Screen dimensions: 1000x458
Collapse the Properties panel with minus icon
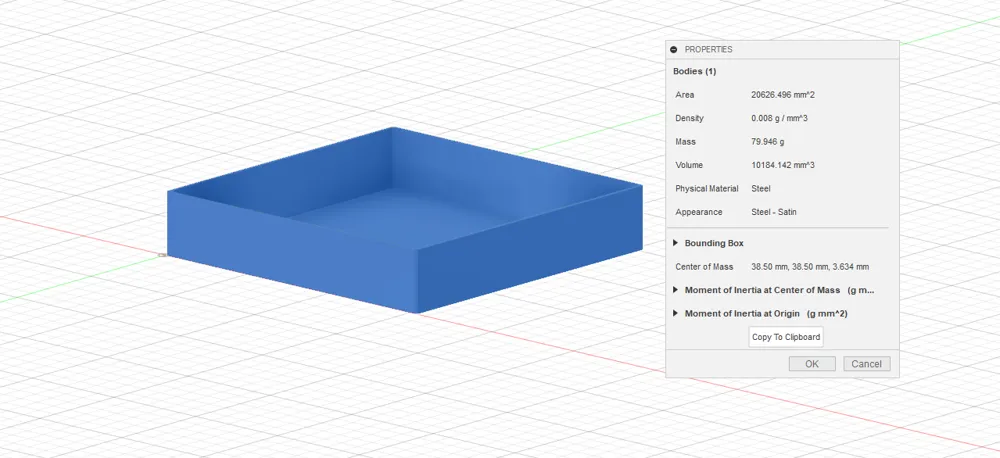(673, 50)
